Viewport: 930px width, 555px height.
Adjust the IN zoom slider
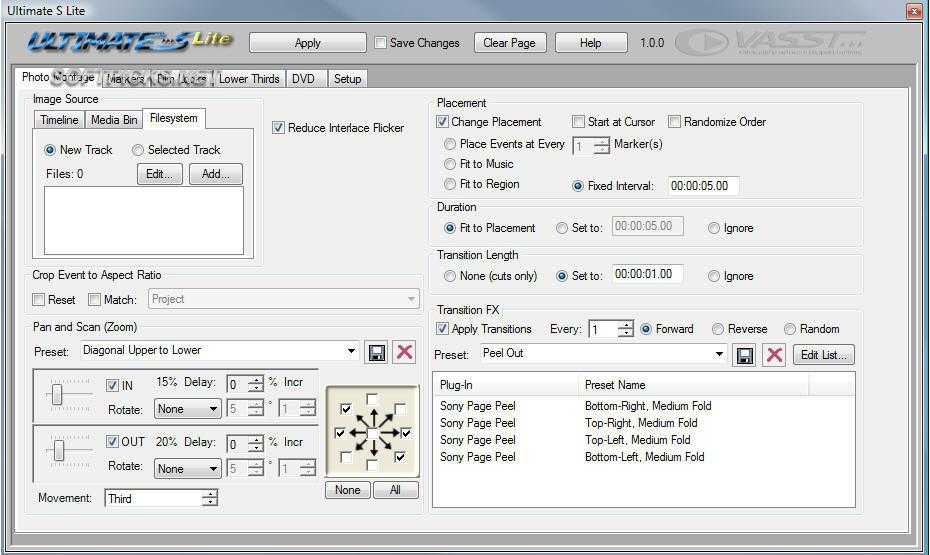click(x=58, y=396)
